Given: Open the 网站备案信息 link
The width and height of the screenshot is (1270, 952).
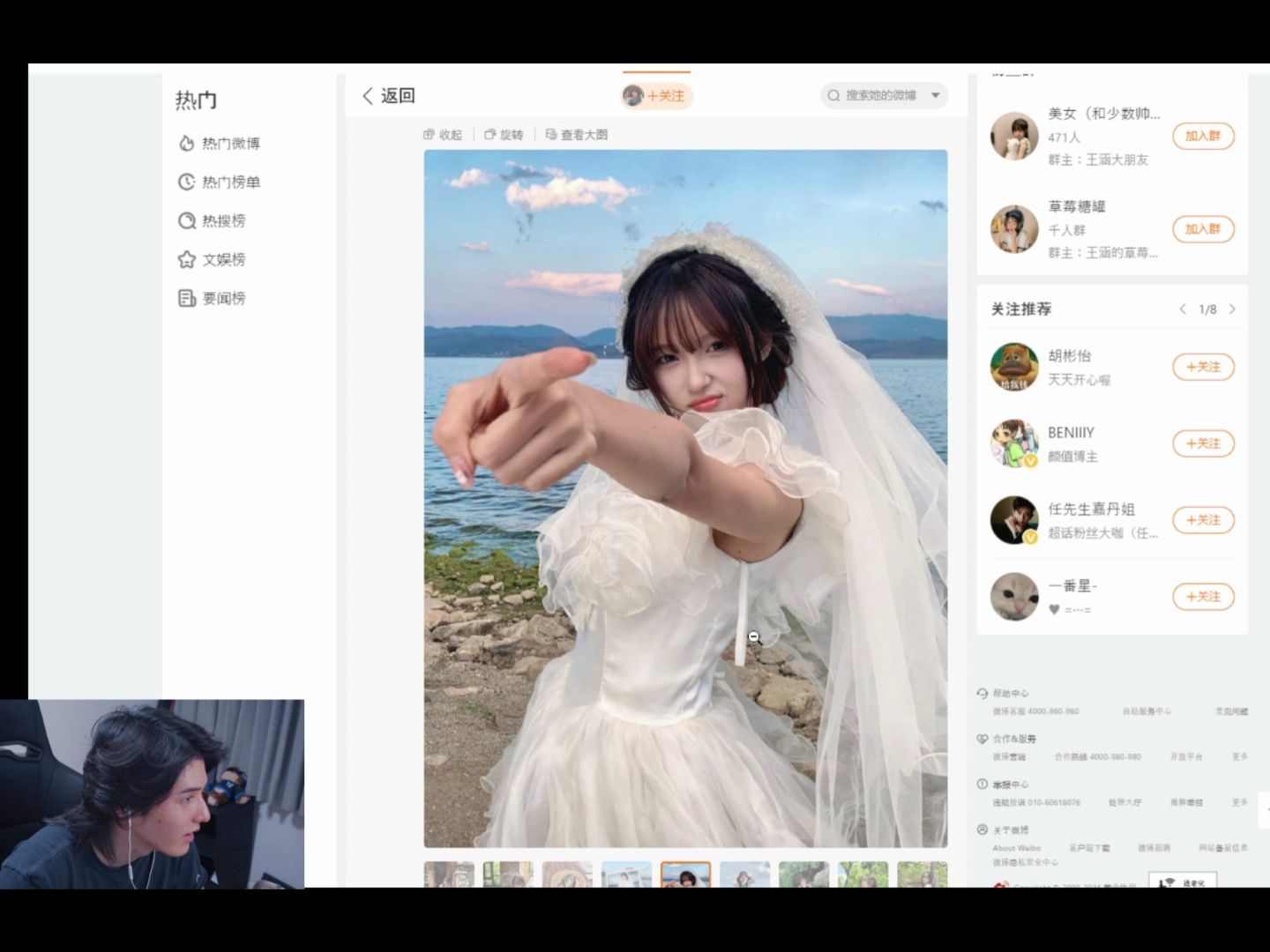Looking at the screenshot, I should click(x=1224, y=849).
